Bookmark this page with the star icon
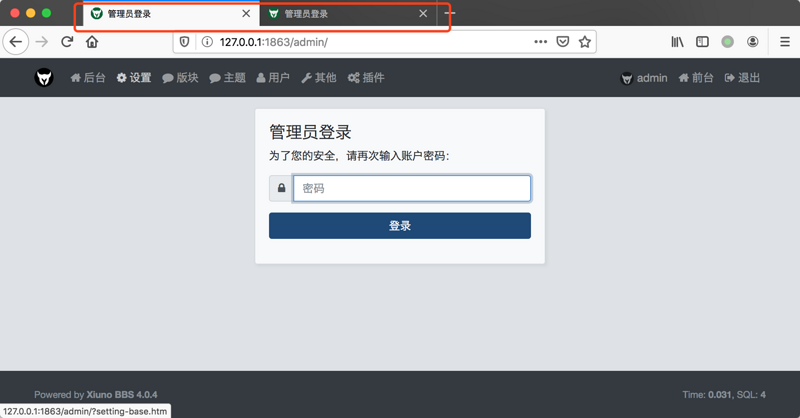 pos(585,42)
